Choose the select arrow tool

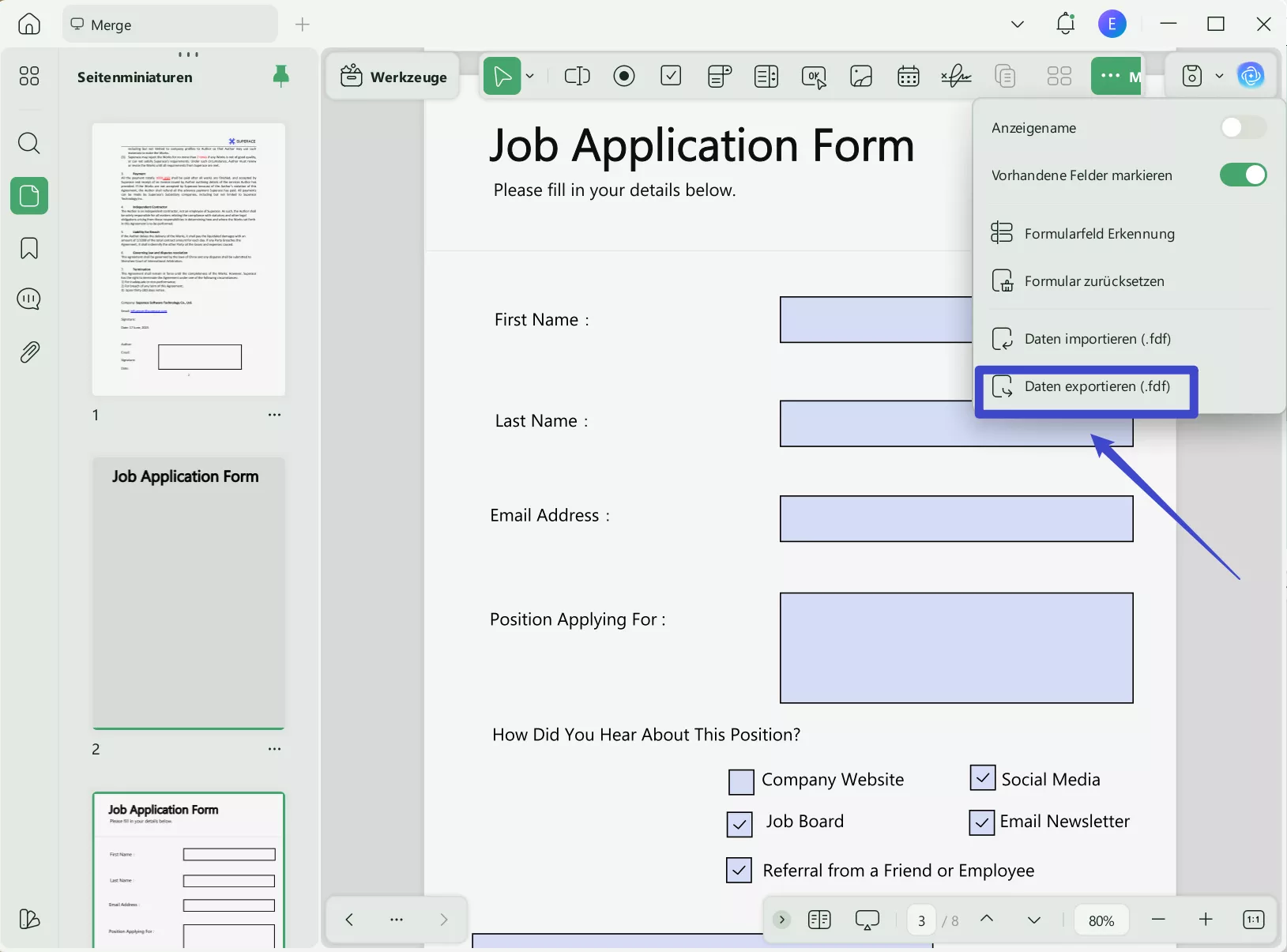point(502,76)
